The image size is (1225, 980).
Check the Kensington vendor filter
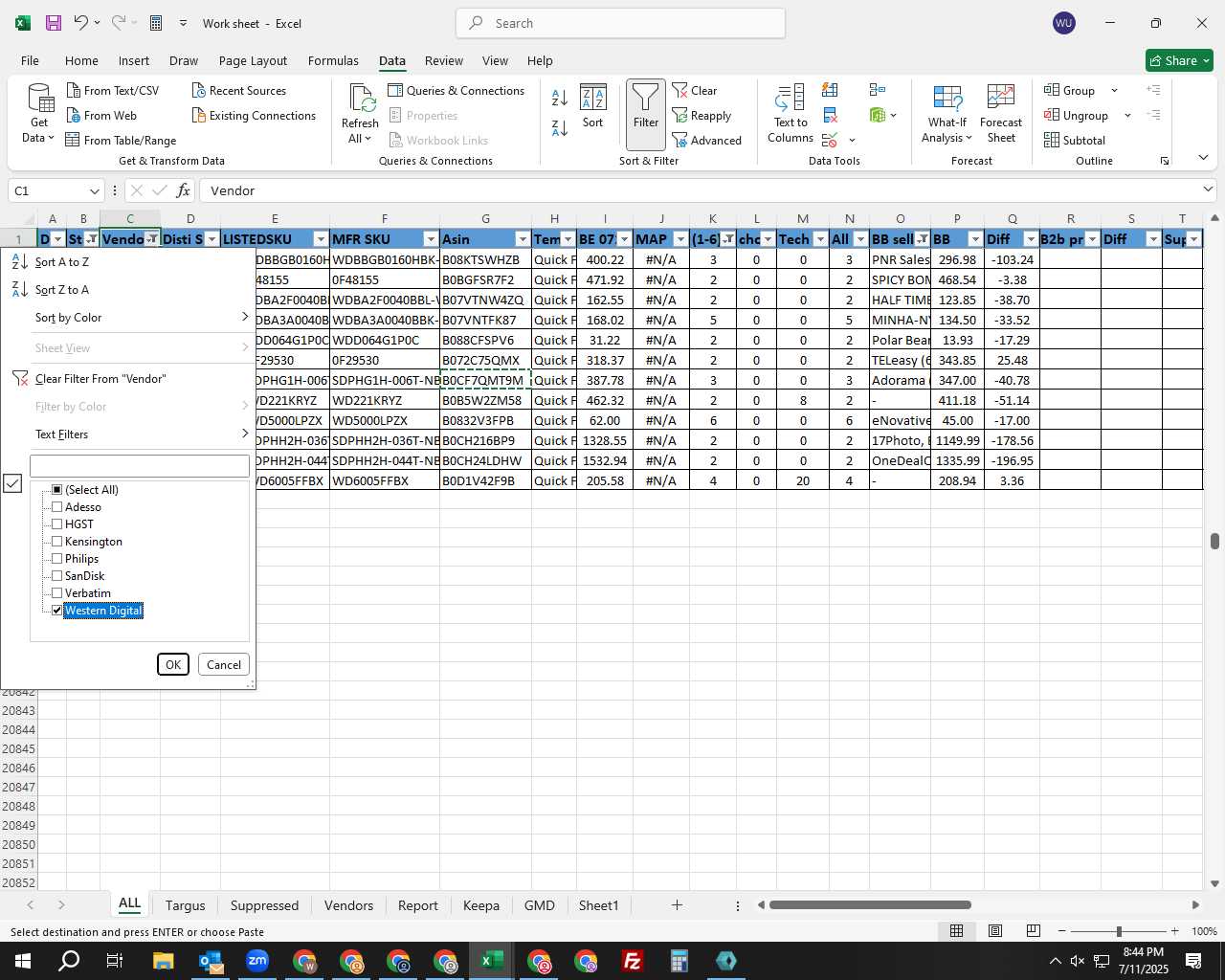[57, 542]
